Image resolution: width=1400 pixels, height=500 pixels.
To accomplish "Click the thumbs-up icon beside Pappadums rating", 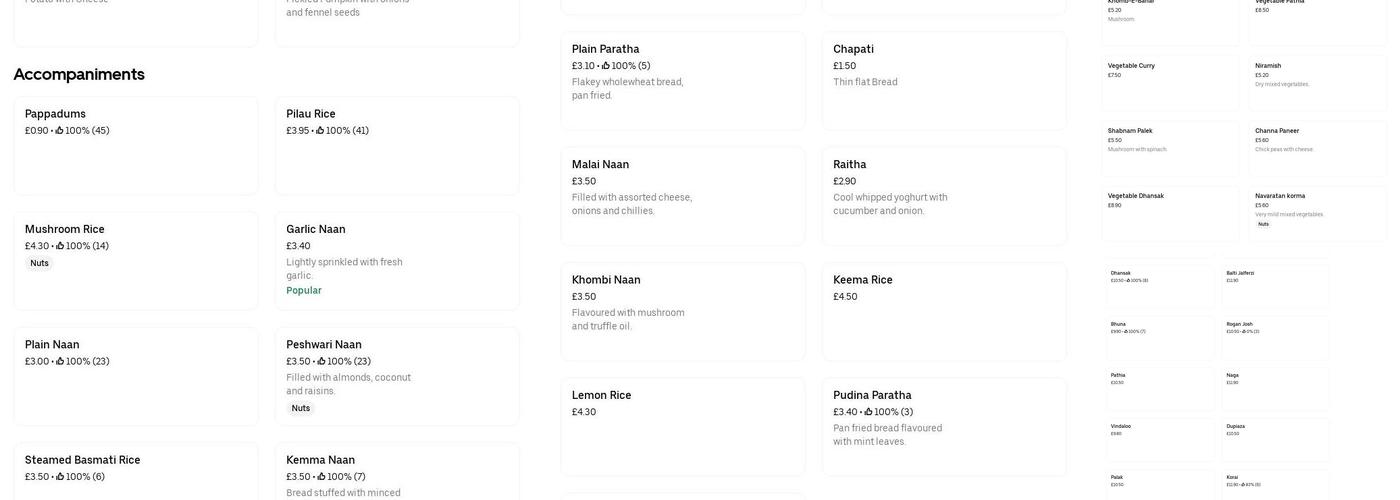I will tap(60, 131).
